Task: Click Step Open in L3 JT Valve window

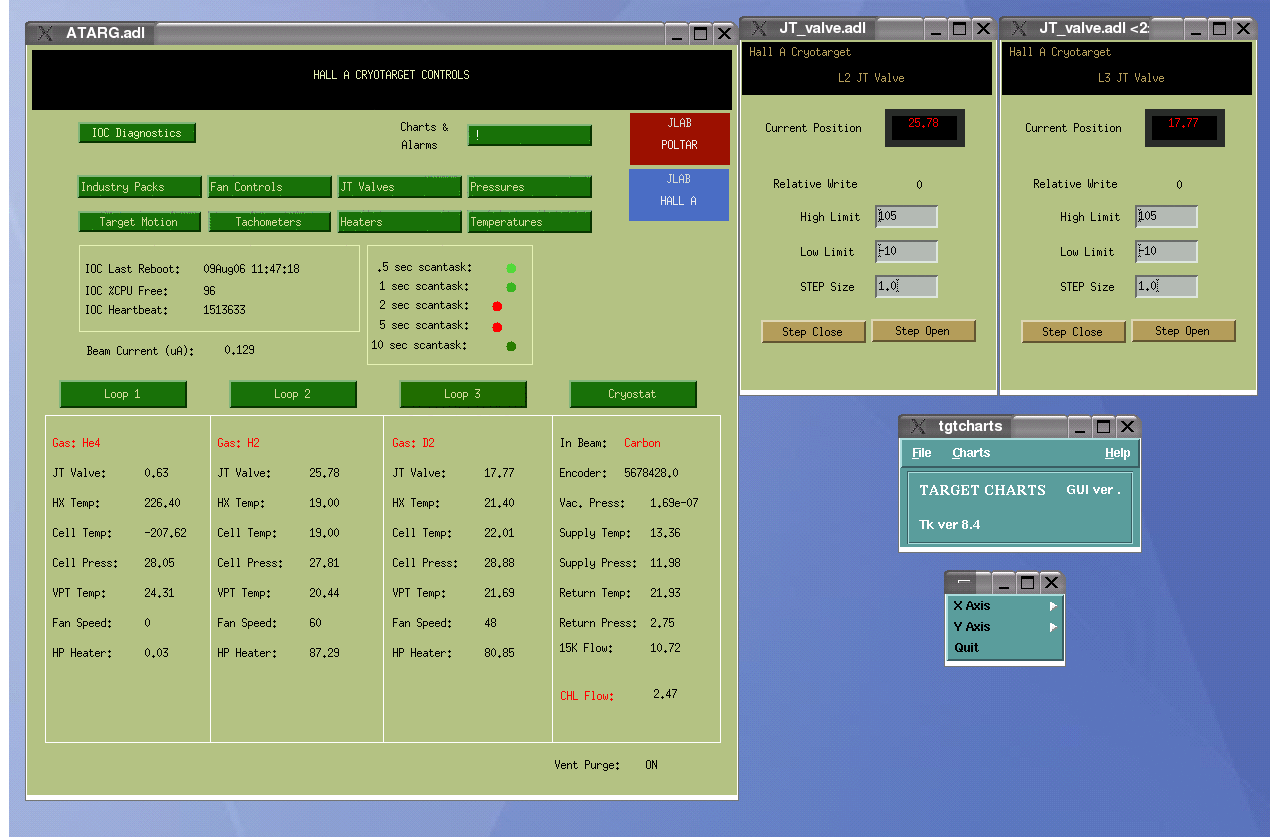Action: [1183, 331]
